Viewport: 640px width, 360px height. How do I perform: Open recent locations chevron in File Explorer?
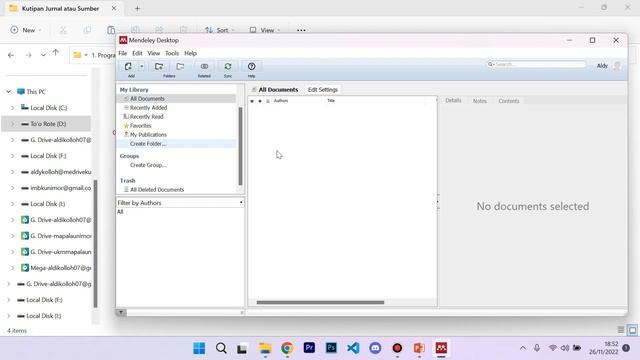tap(43, 55)
